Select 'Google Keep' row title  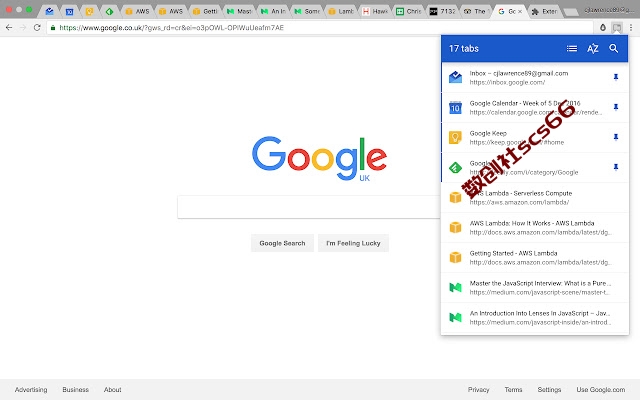(x=488, y=133)
